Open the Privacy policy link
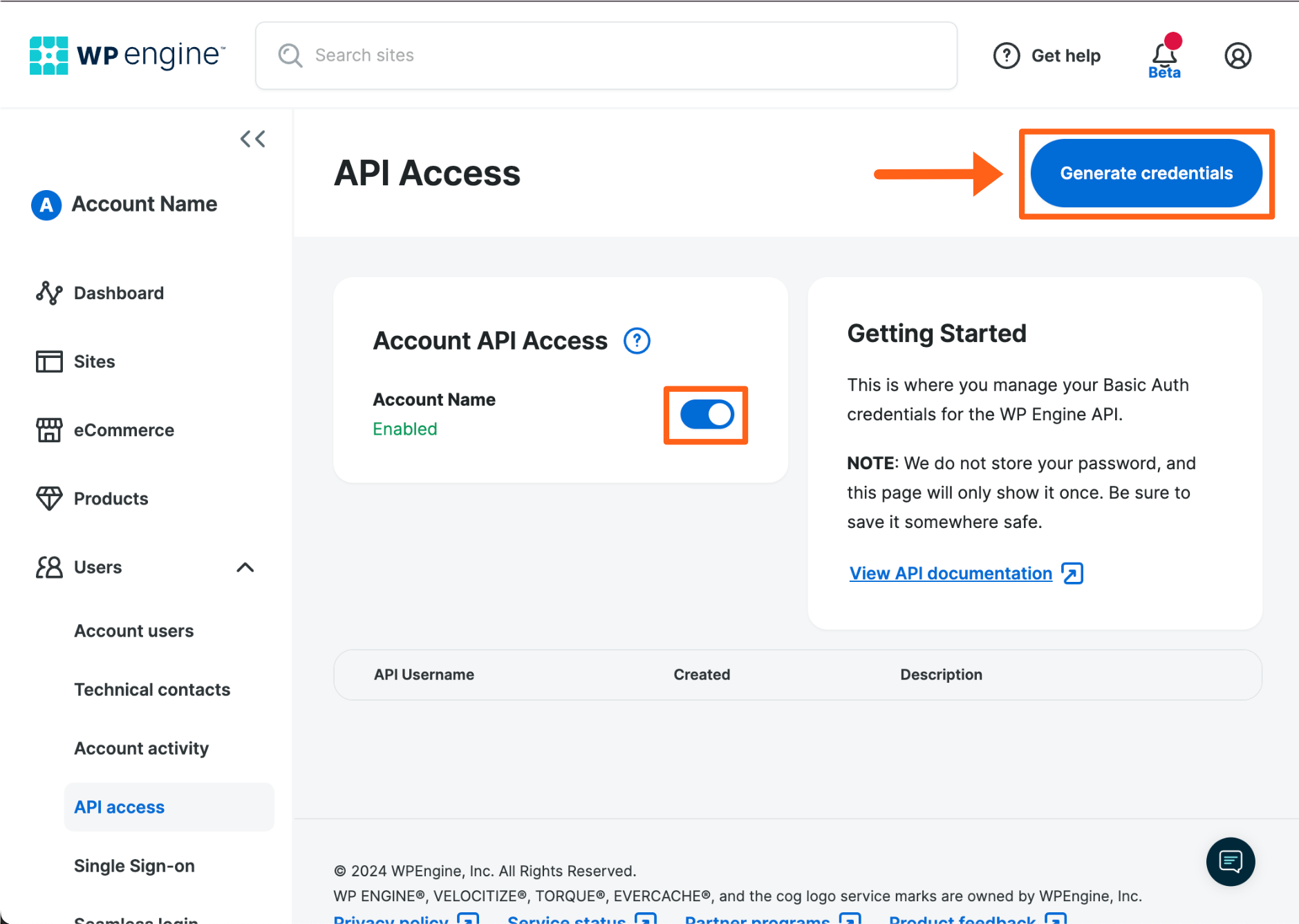Viewport: 1299px width, 924px height. click(x=390, y=919)
